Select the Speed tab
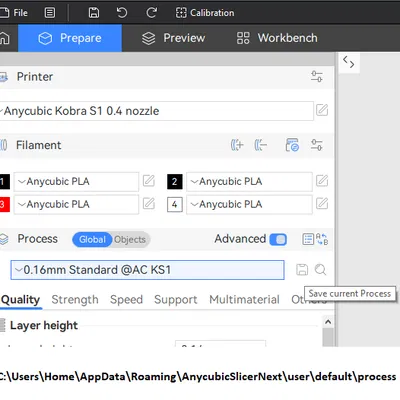This screenshot has height=400, width=400. click(x=126, y=300)
